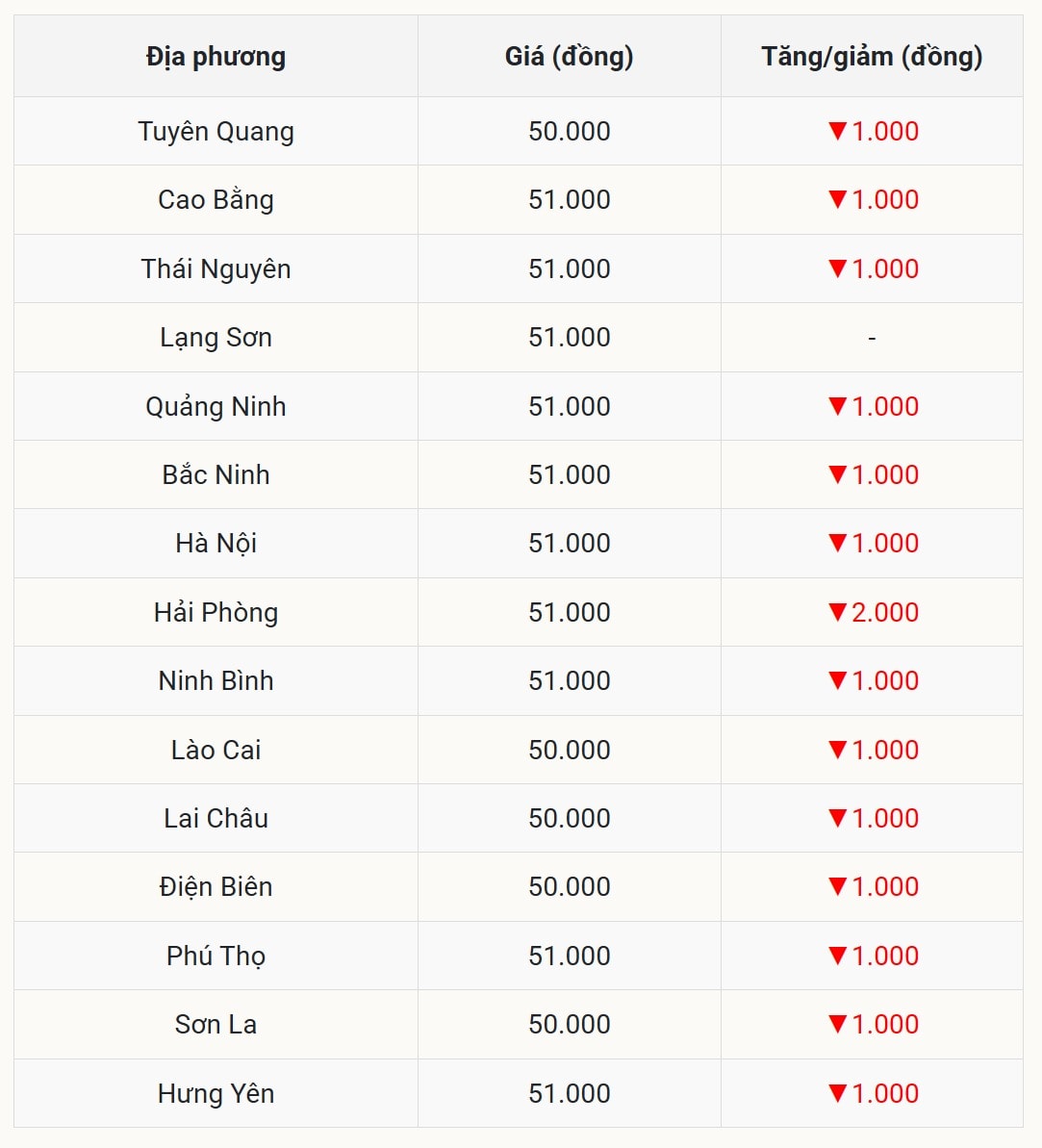The height and width of the screenshot is (1148, 1042).
Task: Click the red down arrow in Lào Cai row
Action: [837, 750]
